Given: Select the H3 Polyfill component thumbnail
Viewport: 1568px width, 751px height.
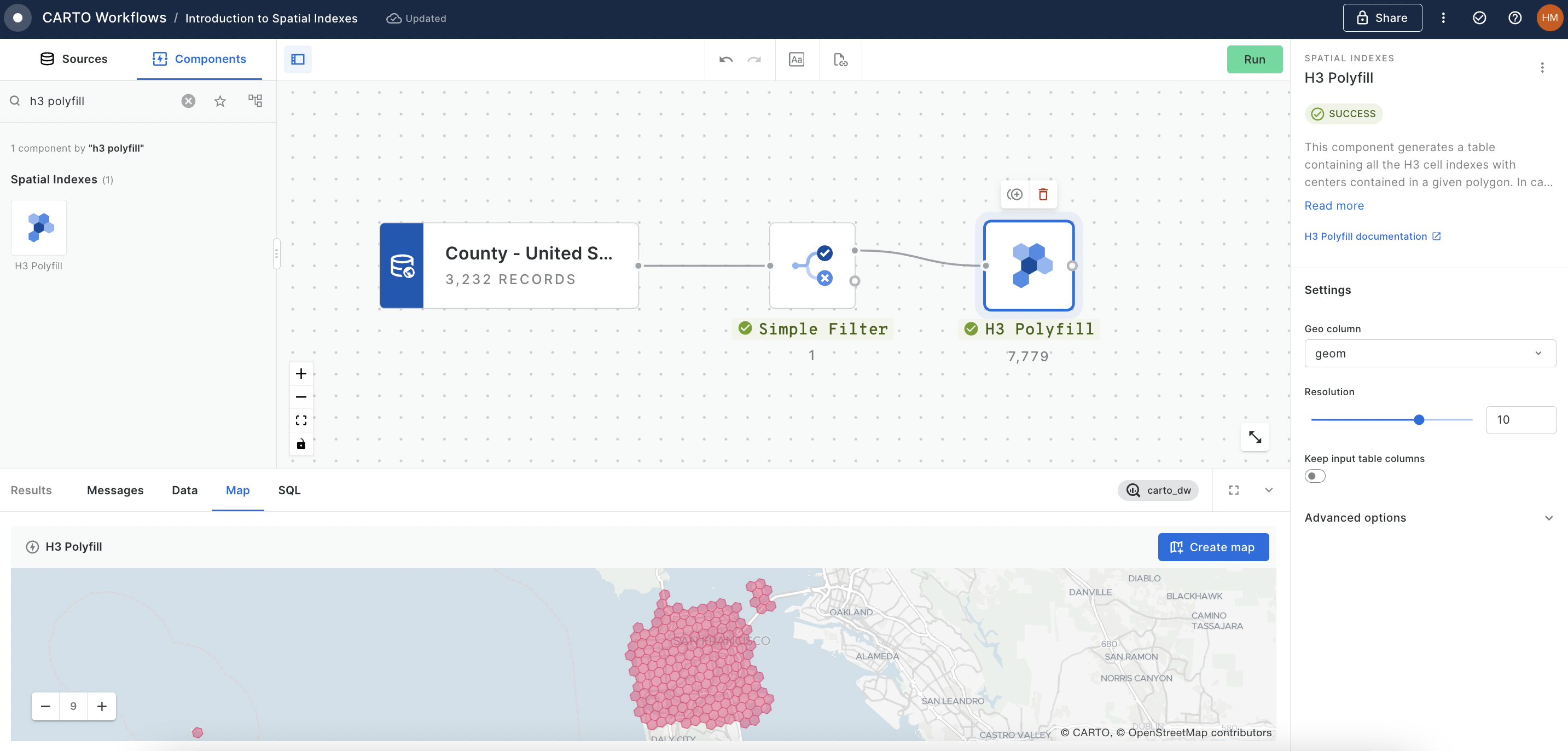Looking at the screenshot, I should click(x=39, y=228).
